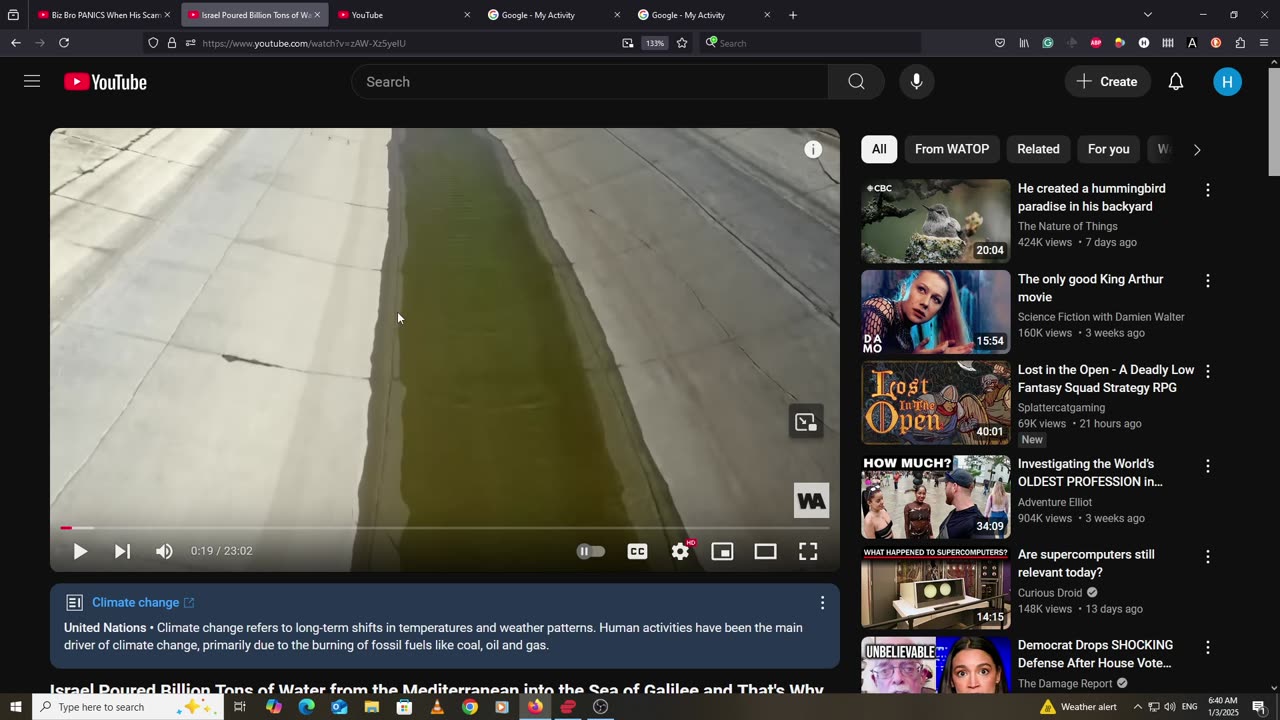Open options for Lost in the Open video
This screenshot has width=1280, height=720.
[x=1207, y=371]
